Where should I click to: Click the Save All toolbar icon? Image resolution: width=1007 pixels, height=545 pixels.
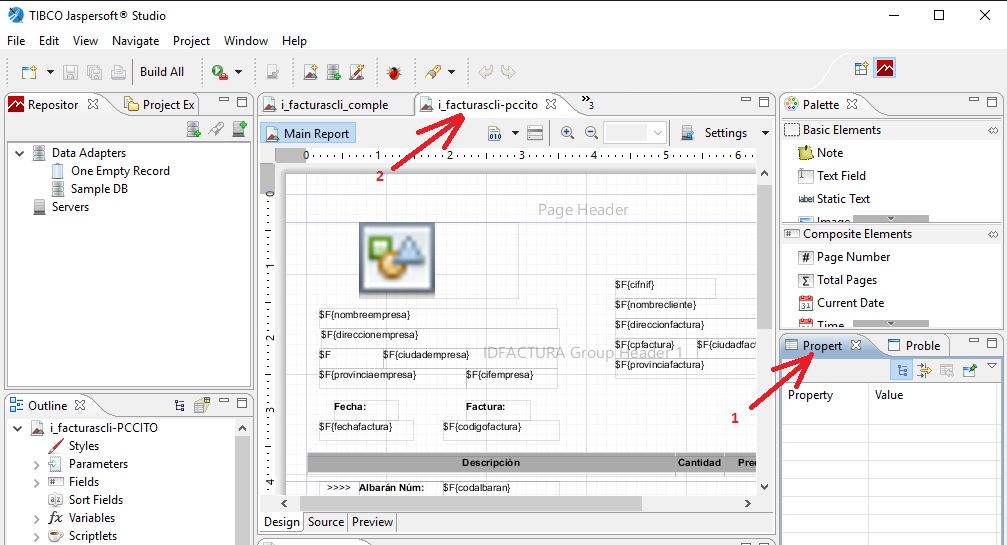tap(94, 72)
